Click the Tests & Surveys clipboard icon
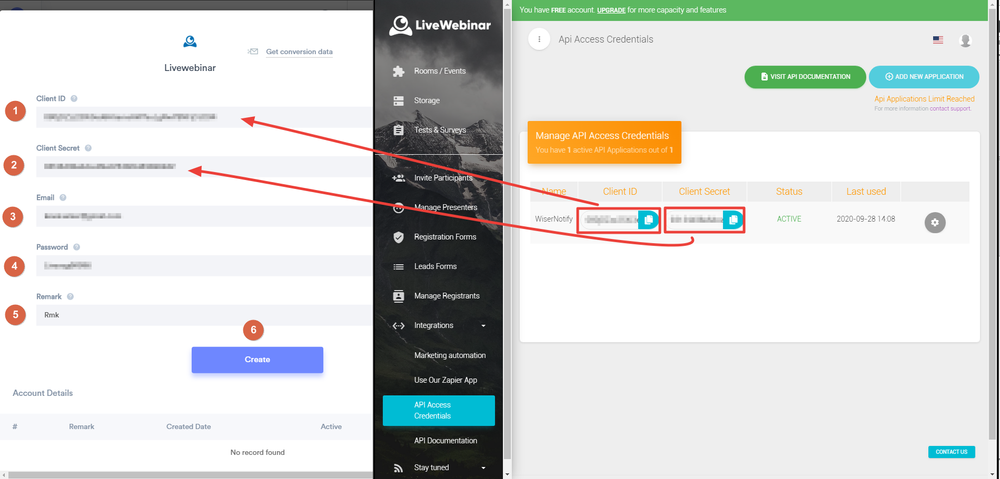 click(x=399, y=130)
